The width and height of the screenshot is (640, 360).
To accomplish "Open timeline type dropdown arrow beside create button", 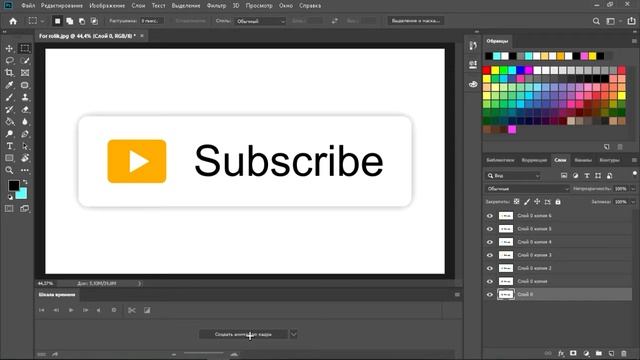I will pyautogui.click(x=293, y=334).
